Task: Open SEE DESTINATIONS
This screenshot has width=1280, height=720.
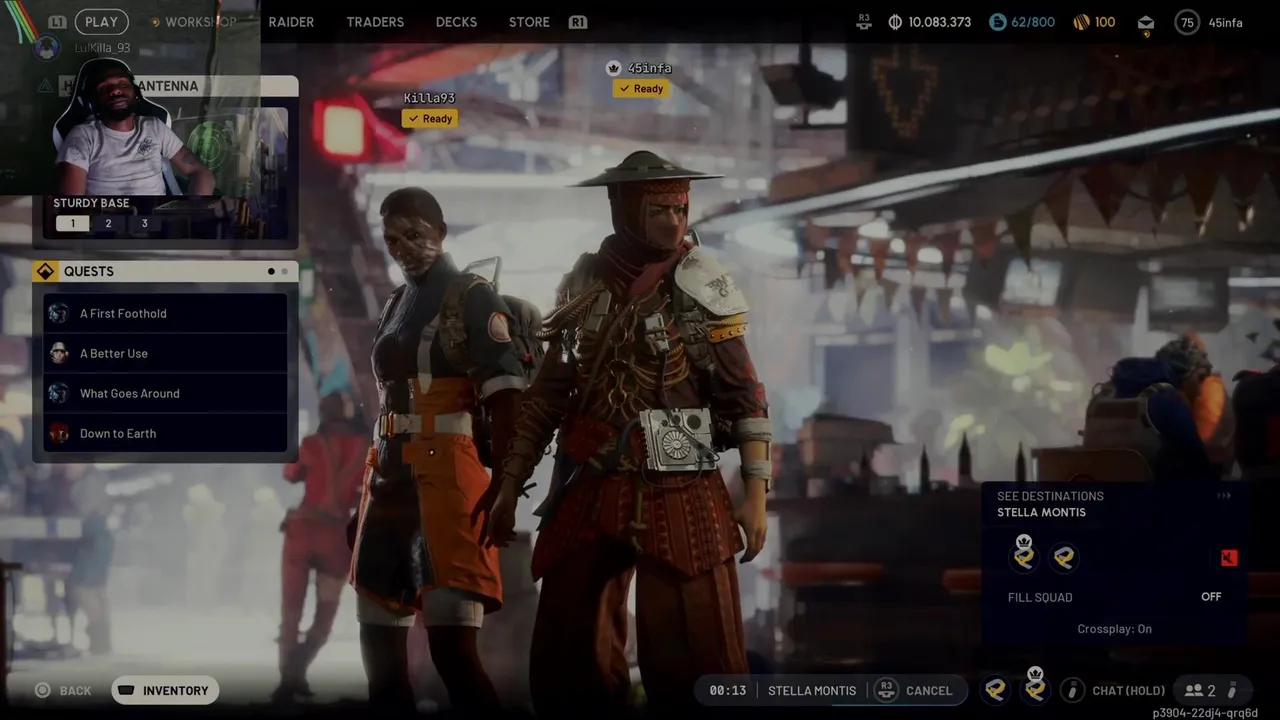Action: (x=1050, y=496)
